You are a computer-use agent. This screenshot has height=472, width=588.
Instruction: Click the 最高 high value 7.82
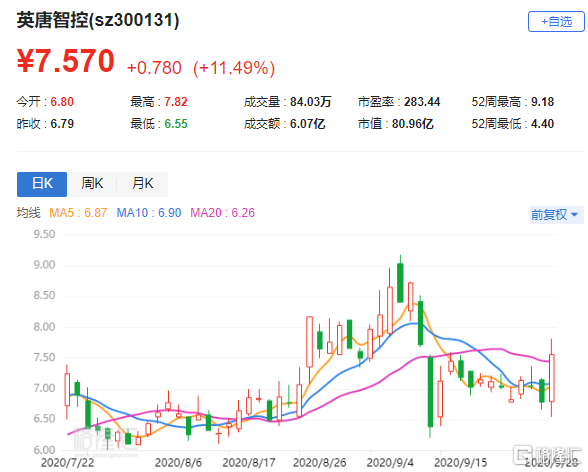click(x=176, y=102)
